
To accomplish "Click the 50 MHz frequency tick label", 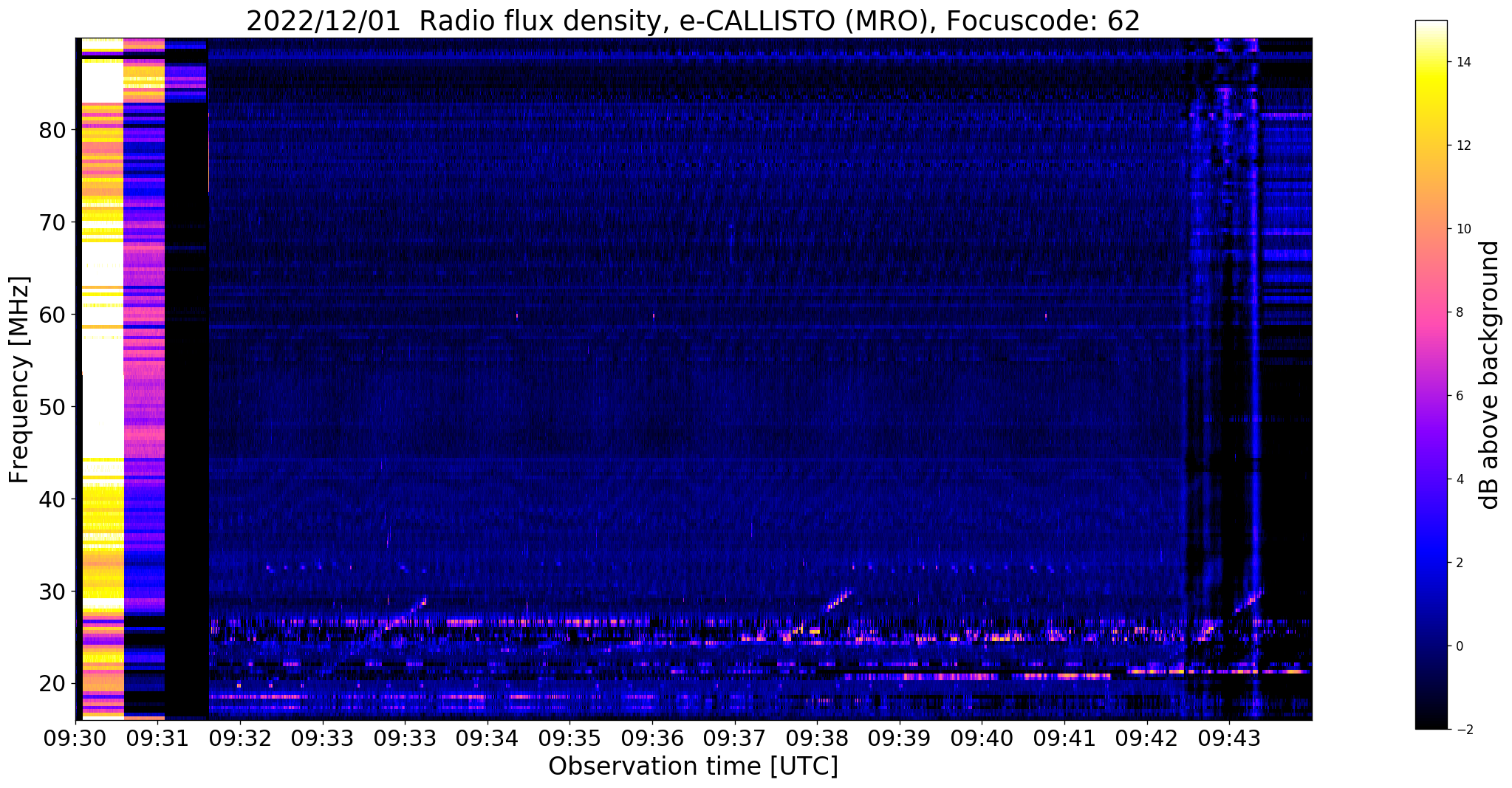I will point(52,407).
